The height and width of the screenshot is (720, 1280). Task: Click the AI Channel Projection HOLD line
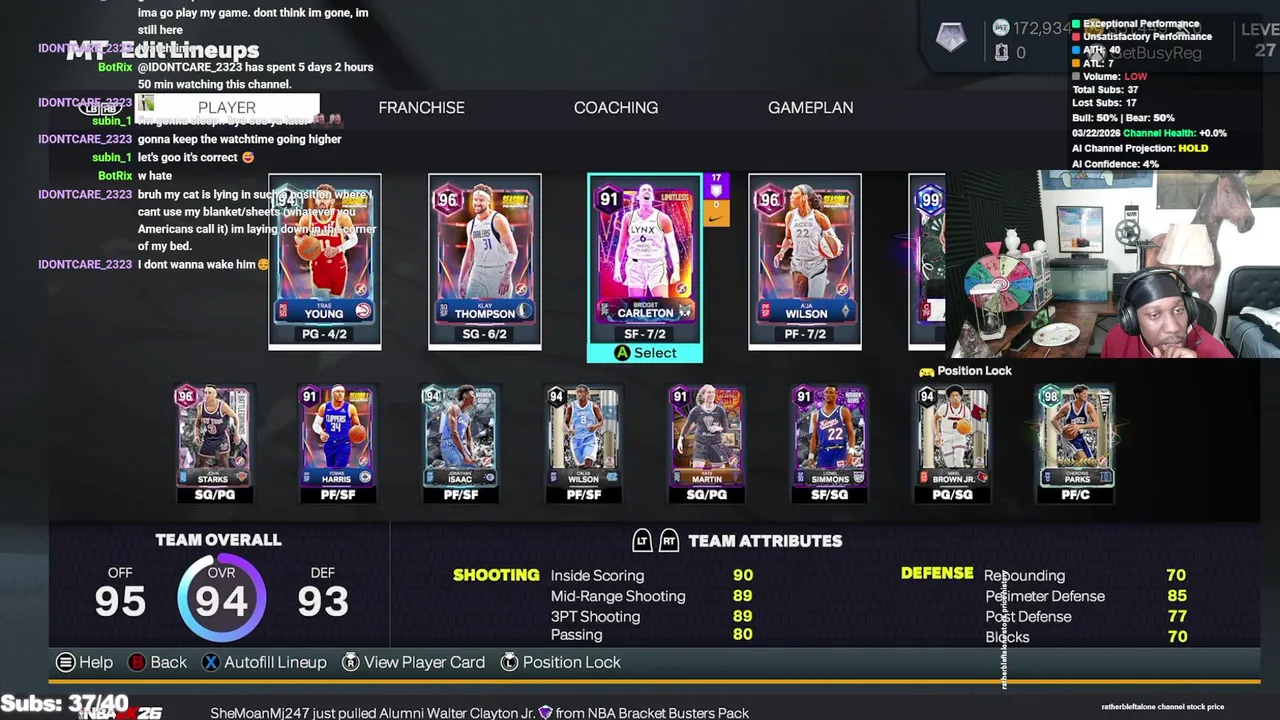click(1140, 148)
